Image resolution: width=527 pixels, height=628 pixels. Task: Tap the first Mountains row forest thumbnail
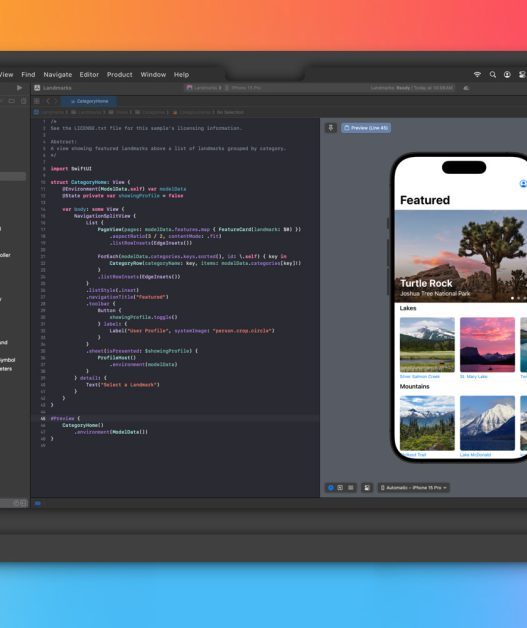tap(427, 423)
